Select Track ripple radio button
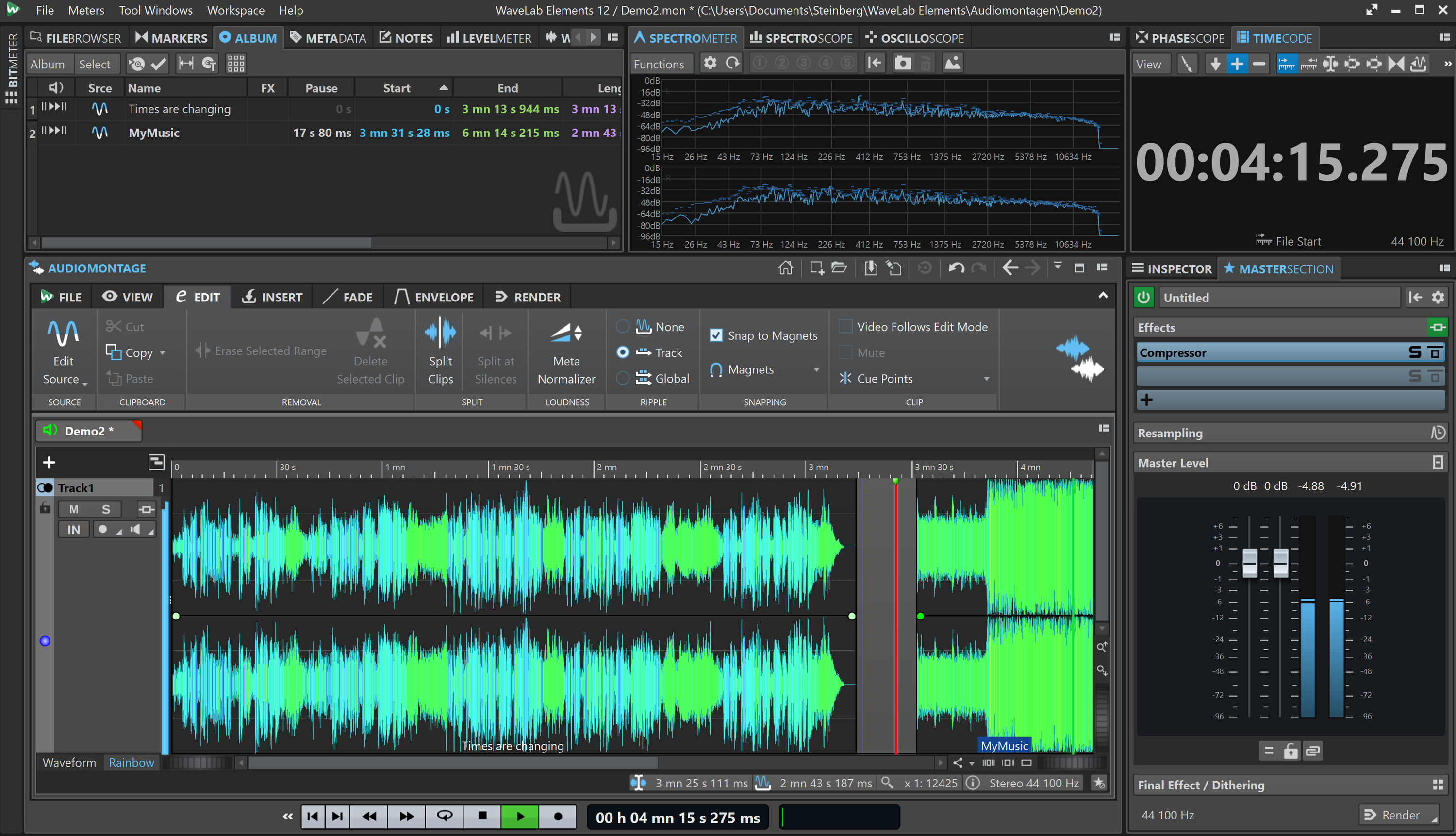1456x836 pixels. (623, 352)
